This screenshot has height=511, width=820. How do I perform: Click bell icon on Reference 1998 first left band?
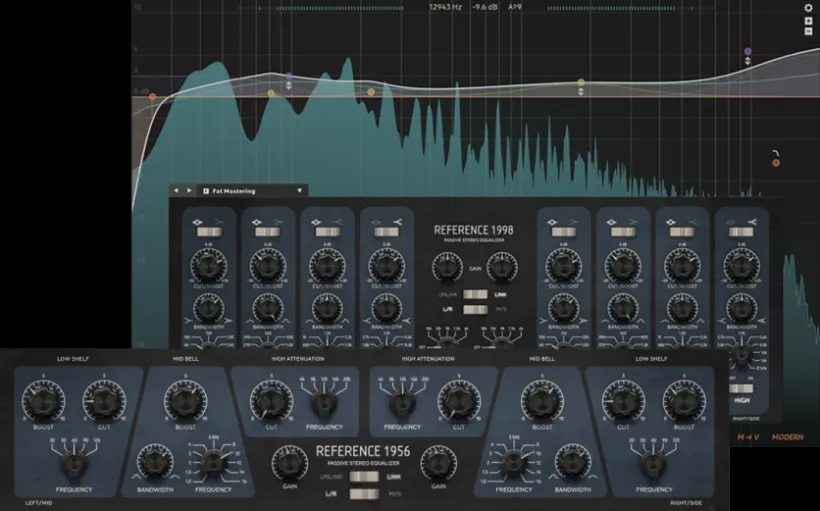[197, 222]
